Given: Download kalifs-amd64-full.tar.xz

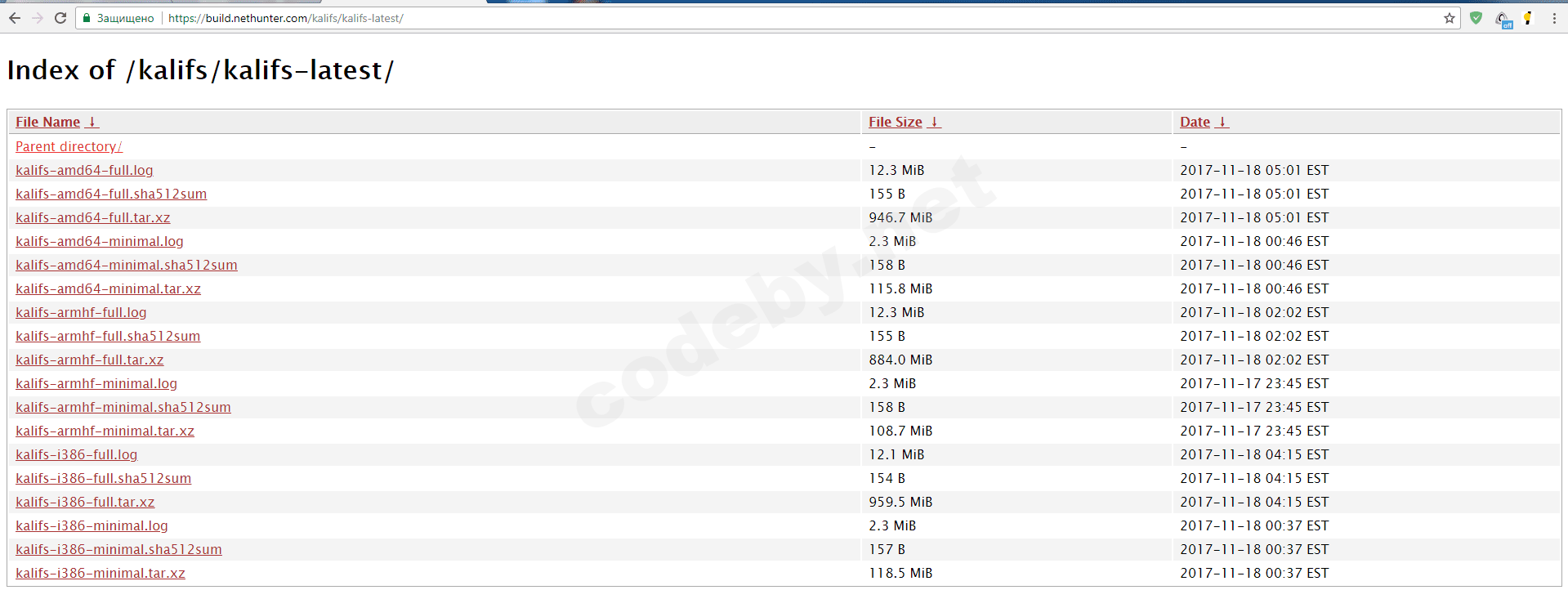Looking at the screenshot, I should point(93,217).
